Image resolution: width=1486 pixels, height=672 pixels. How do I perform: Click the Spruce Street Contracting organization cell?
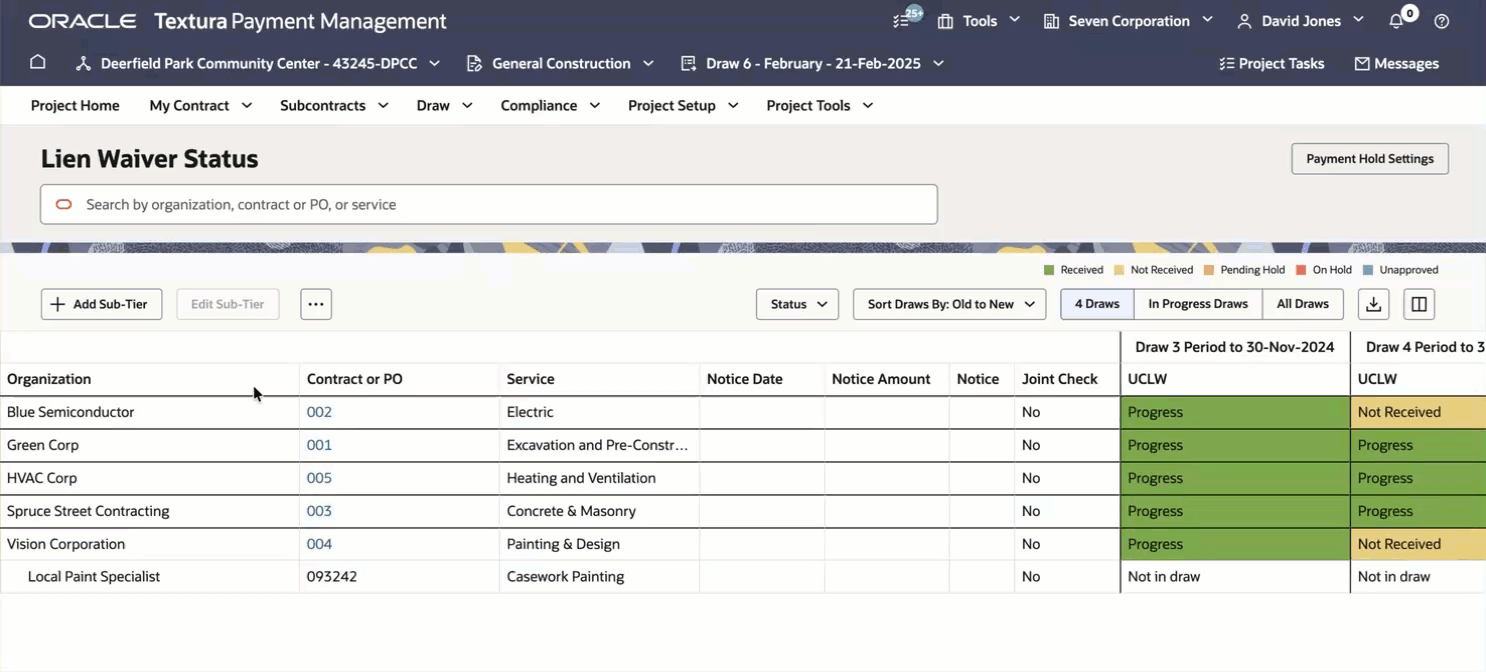150,511
